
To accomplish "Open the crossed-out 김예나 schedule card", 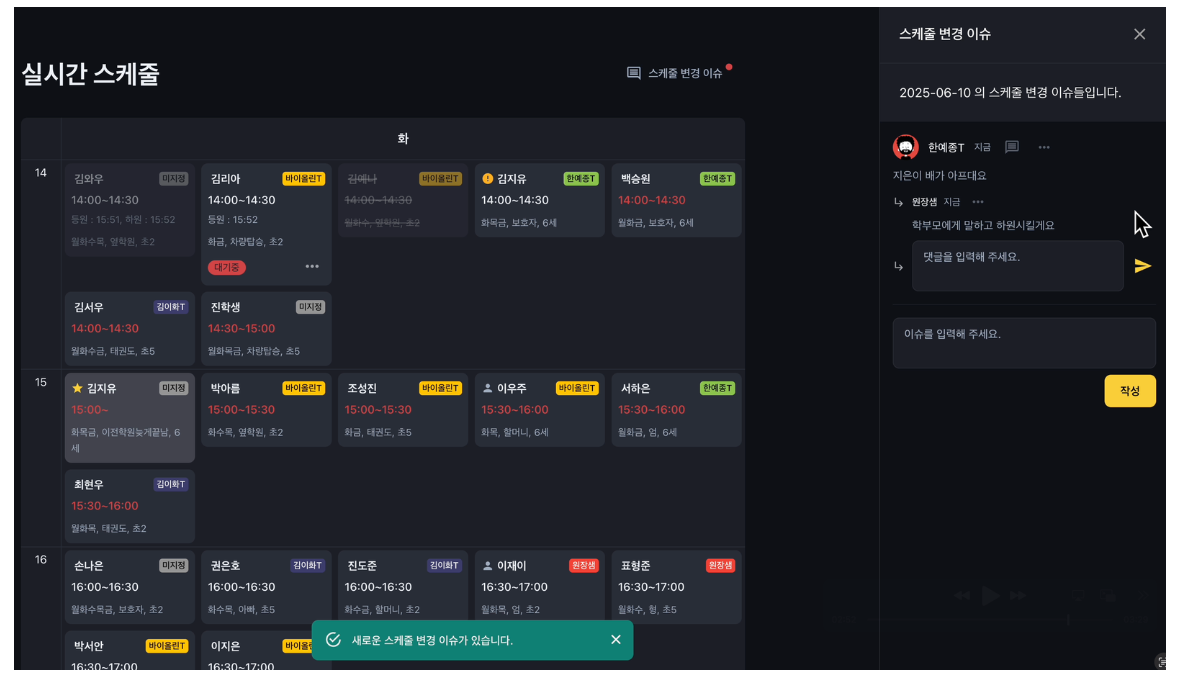I will tap(402, 200).
